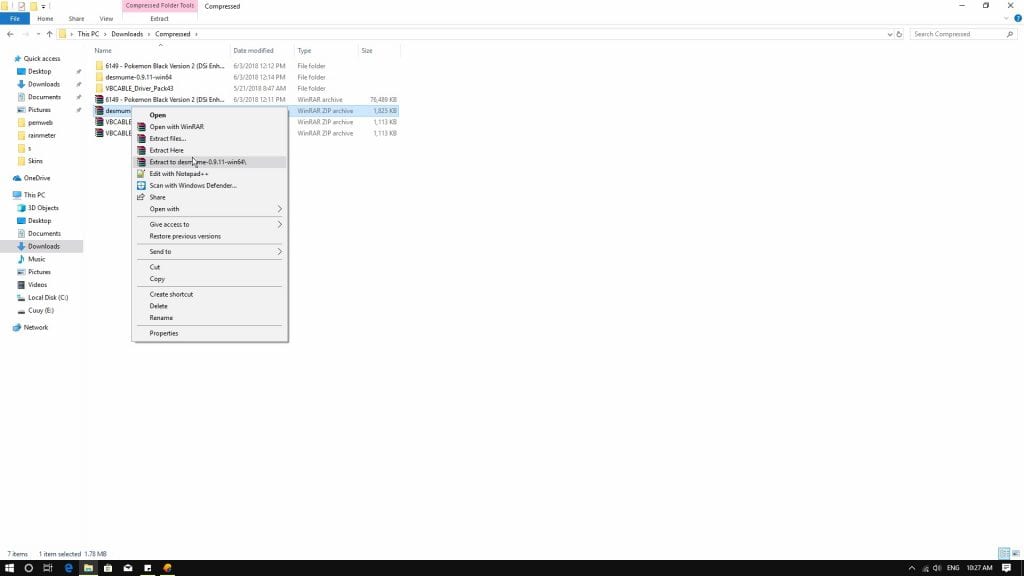Open the File ribbon tab

click(14, 19)
